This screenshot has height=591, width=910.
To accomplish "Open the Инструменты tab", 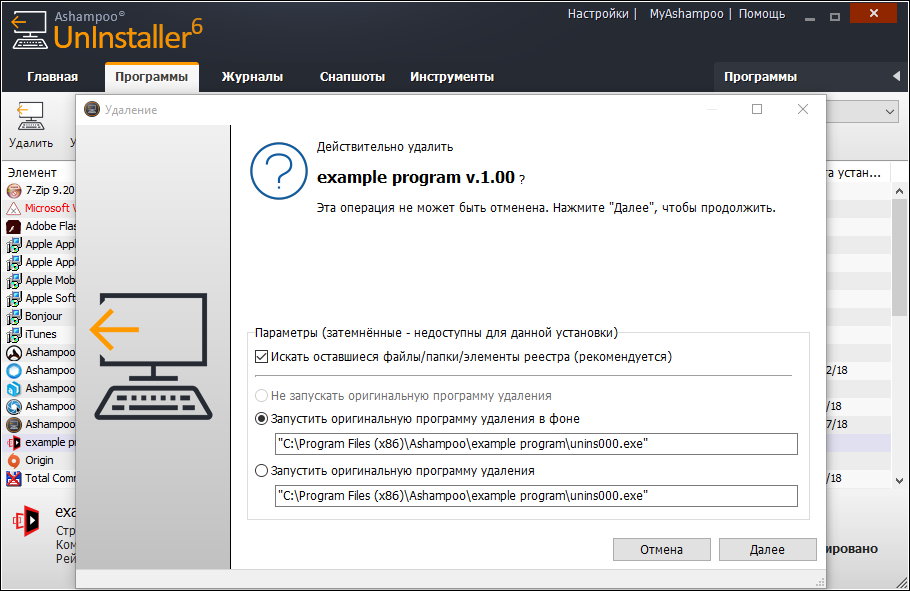I will (x=451, y=77).
